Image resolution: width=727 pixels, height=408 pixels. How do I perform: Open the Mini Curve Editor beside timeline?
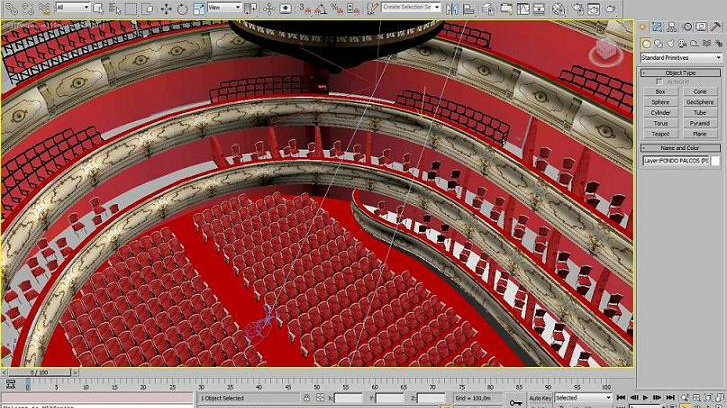11,384
